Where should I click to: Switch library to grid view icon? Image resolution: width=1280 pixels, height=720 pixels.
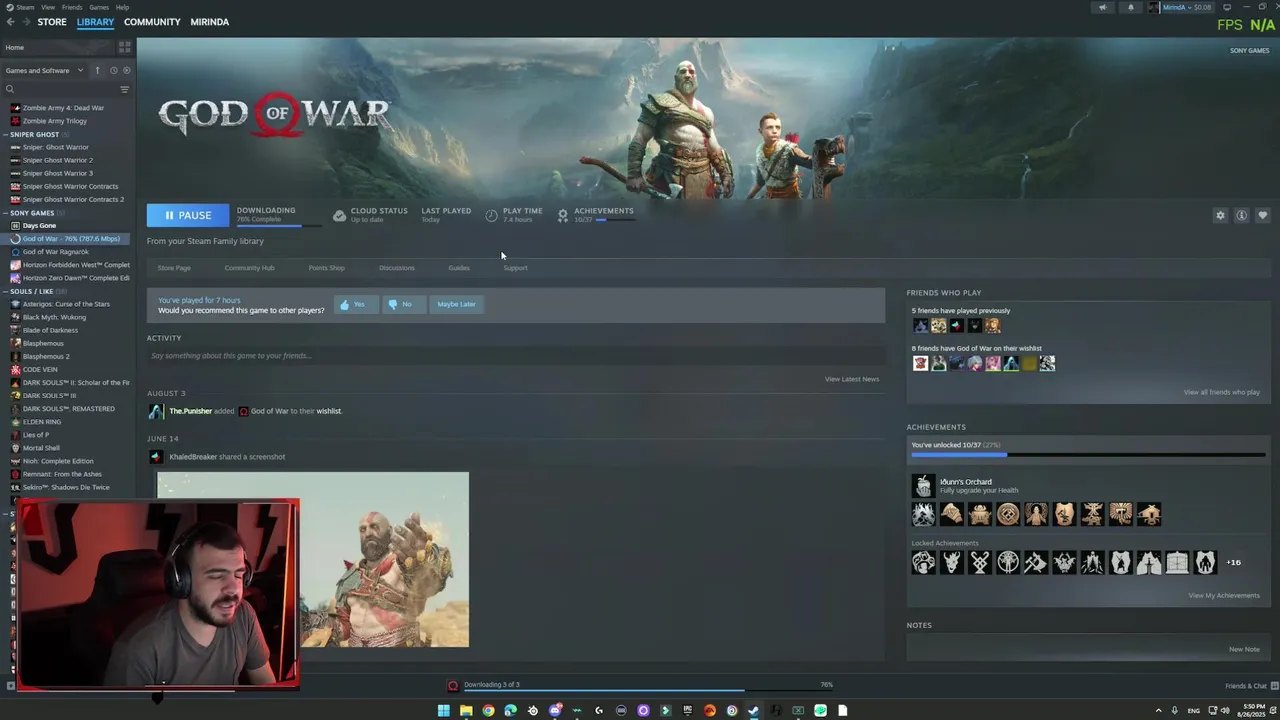pyautogui.click(x=125, y=47)
